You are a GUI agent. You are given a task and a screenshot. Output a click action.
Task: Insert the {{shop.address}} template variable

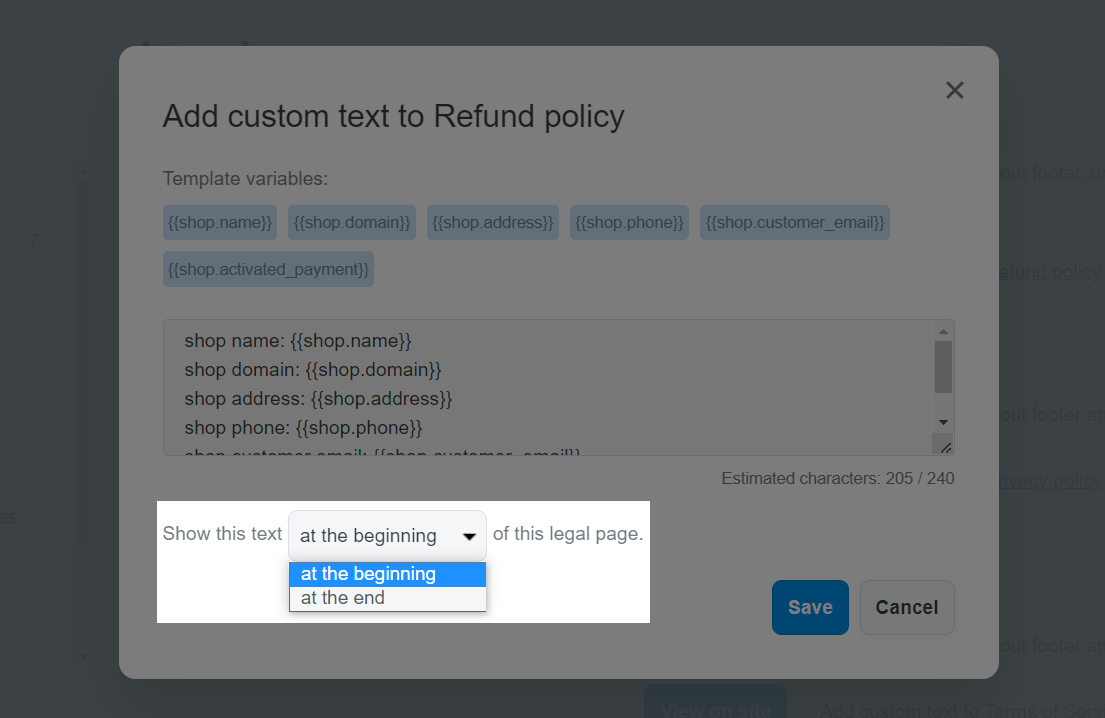493,223
